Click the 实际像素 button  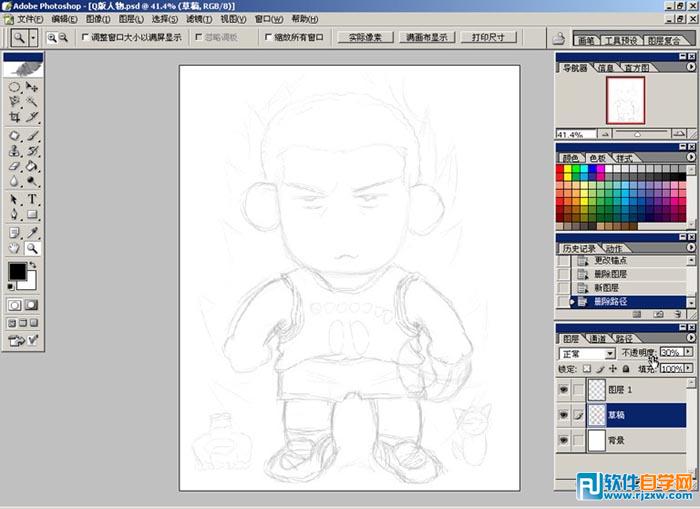click(364, 37)
